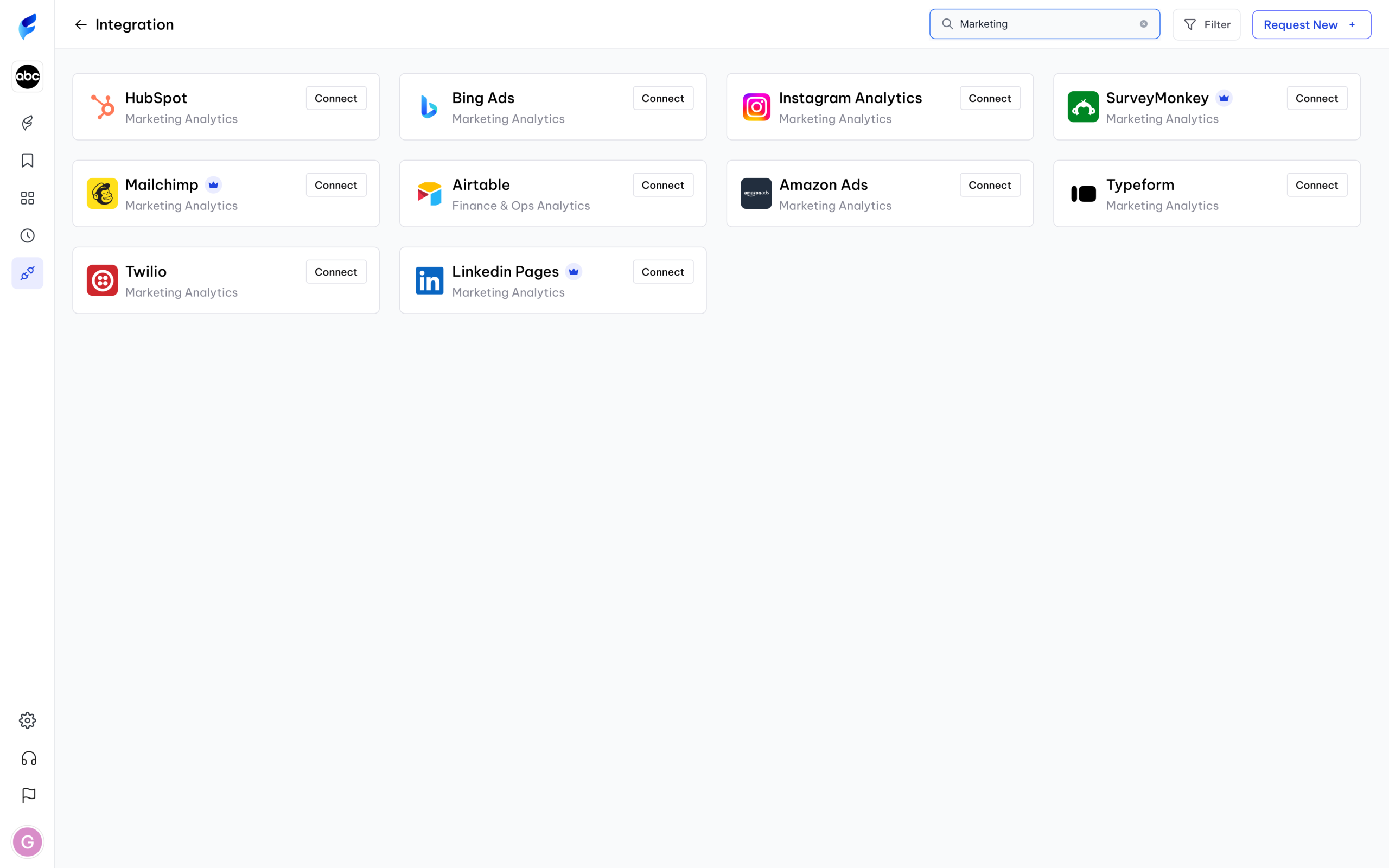Connect the SurveyMonkey integration
This screenshot has width=1389, height=868.
[1317, 98]
